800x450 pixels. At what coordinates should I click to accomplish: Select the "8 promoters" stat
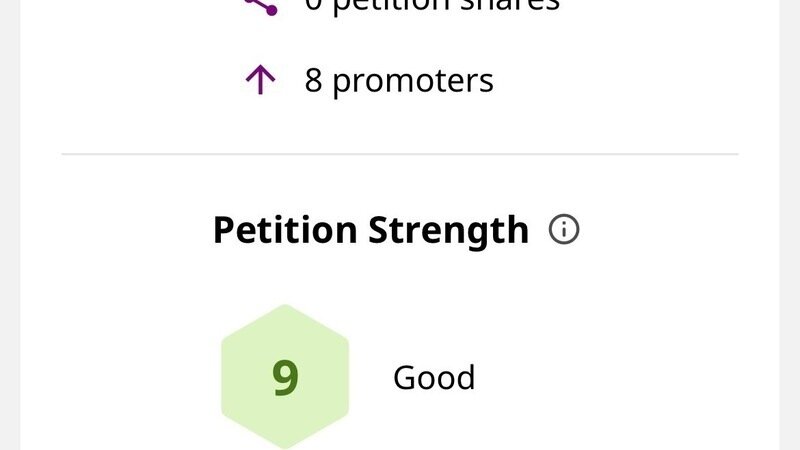point(398,80)
